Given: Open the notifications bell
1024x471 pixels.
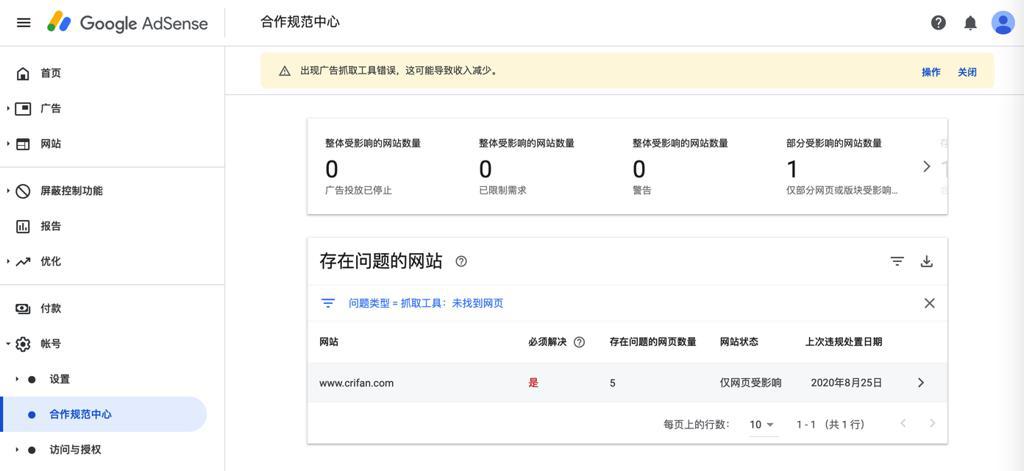Looking at the screenshot, I should (x=970, y=22).
